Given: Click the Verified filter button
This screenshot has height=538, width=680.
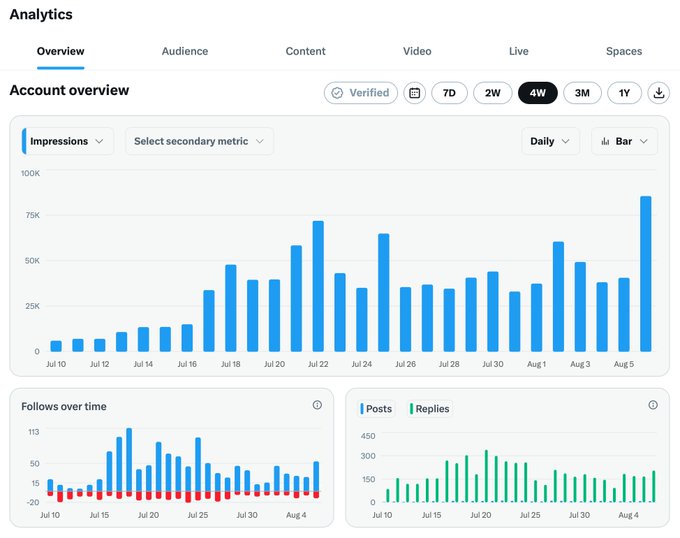Looking at the screenshot, I should [x=361, y=93].
